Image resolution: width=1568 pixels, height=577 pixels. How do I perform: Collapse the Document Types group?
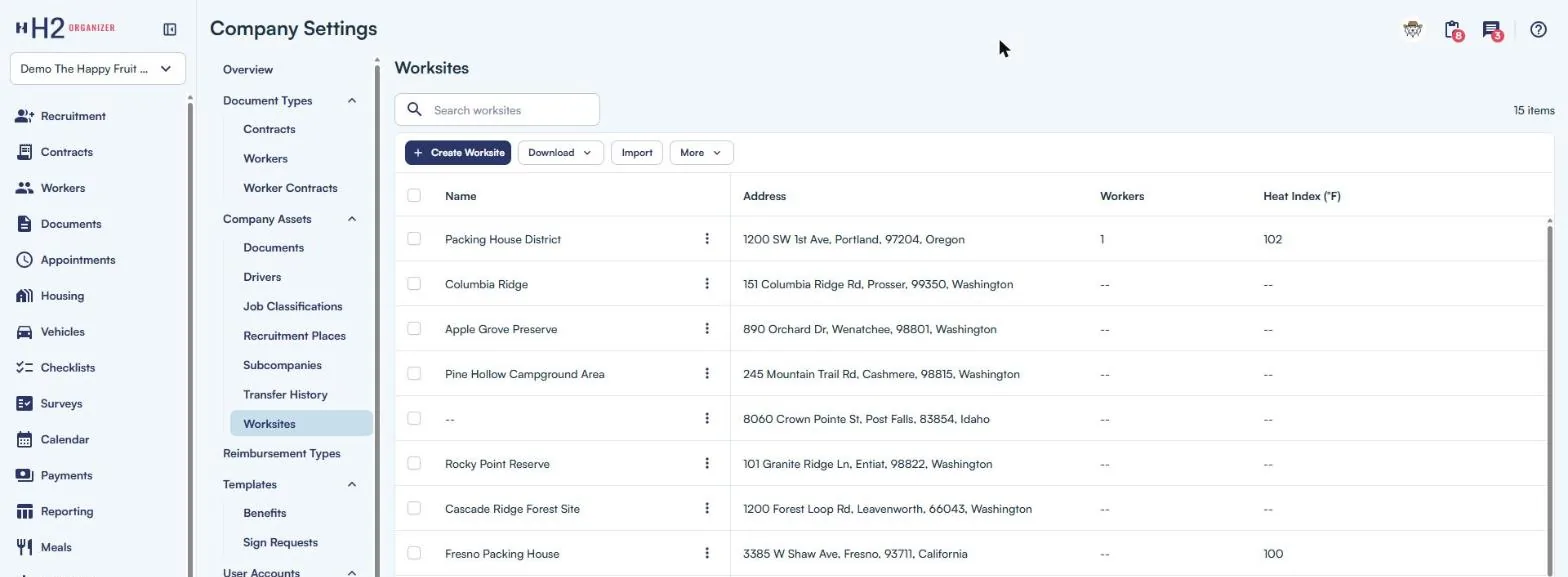(x=351, y=101)
